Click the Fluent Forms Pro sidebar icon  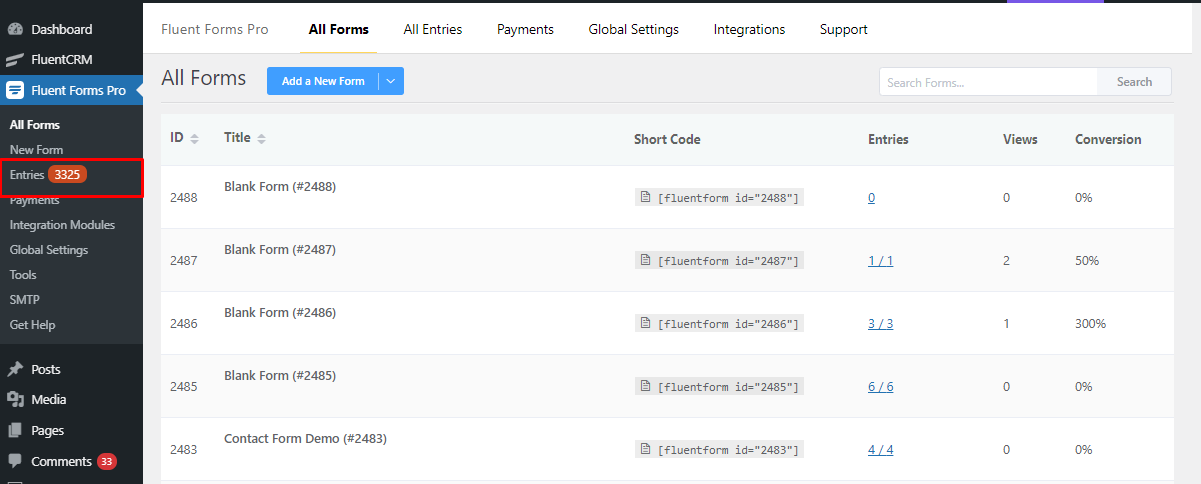point(15,90)
